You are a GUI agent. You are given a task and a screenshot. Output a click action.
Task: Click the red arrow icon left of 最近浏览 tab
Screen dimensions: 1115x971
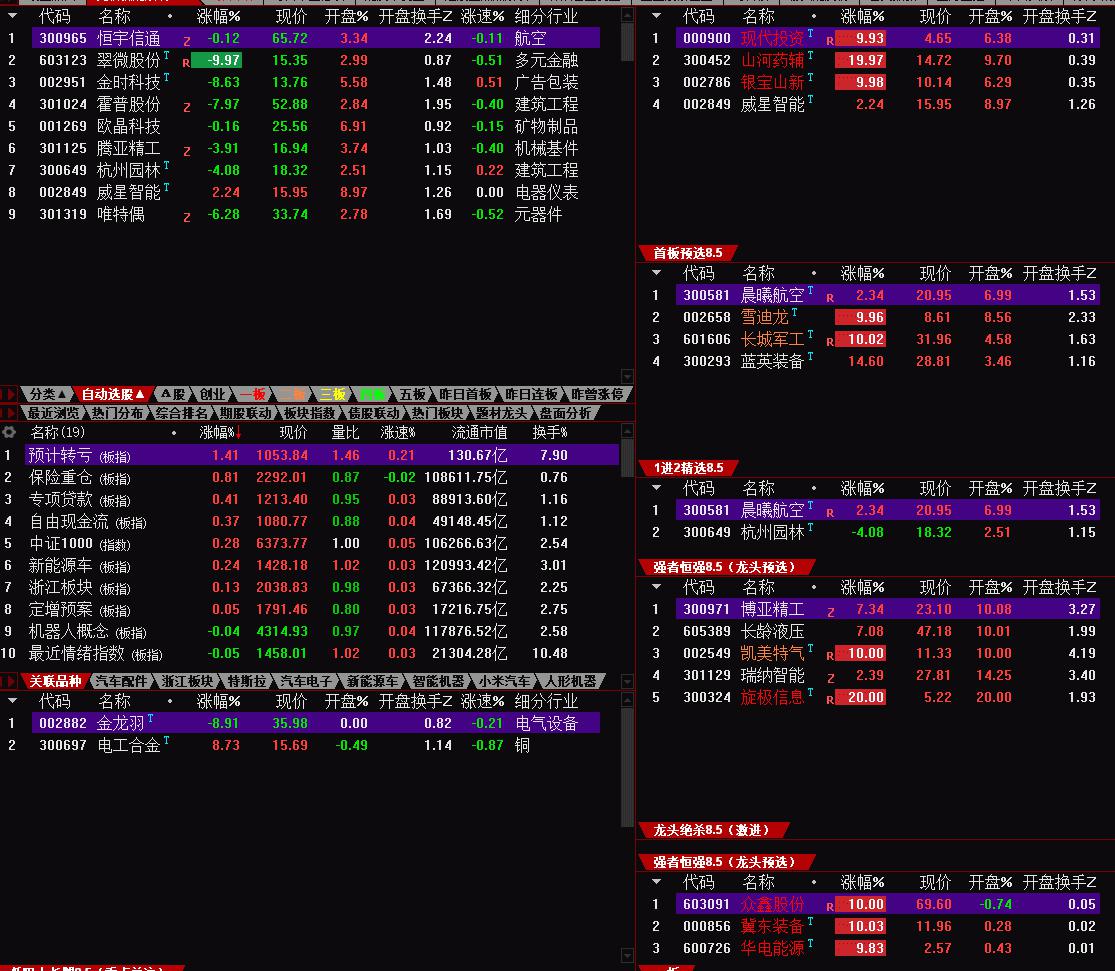click(9, 413)
